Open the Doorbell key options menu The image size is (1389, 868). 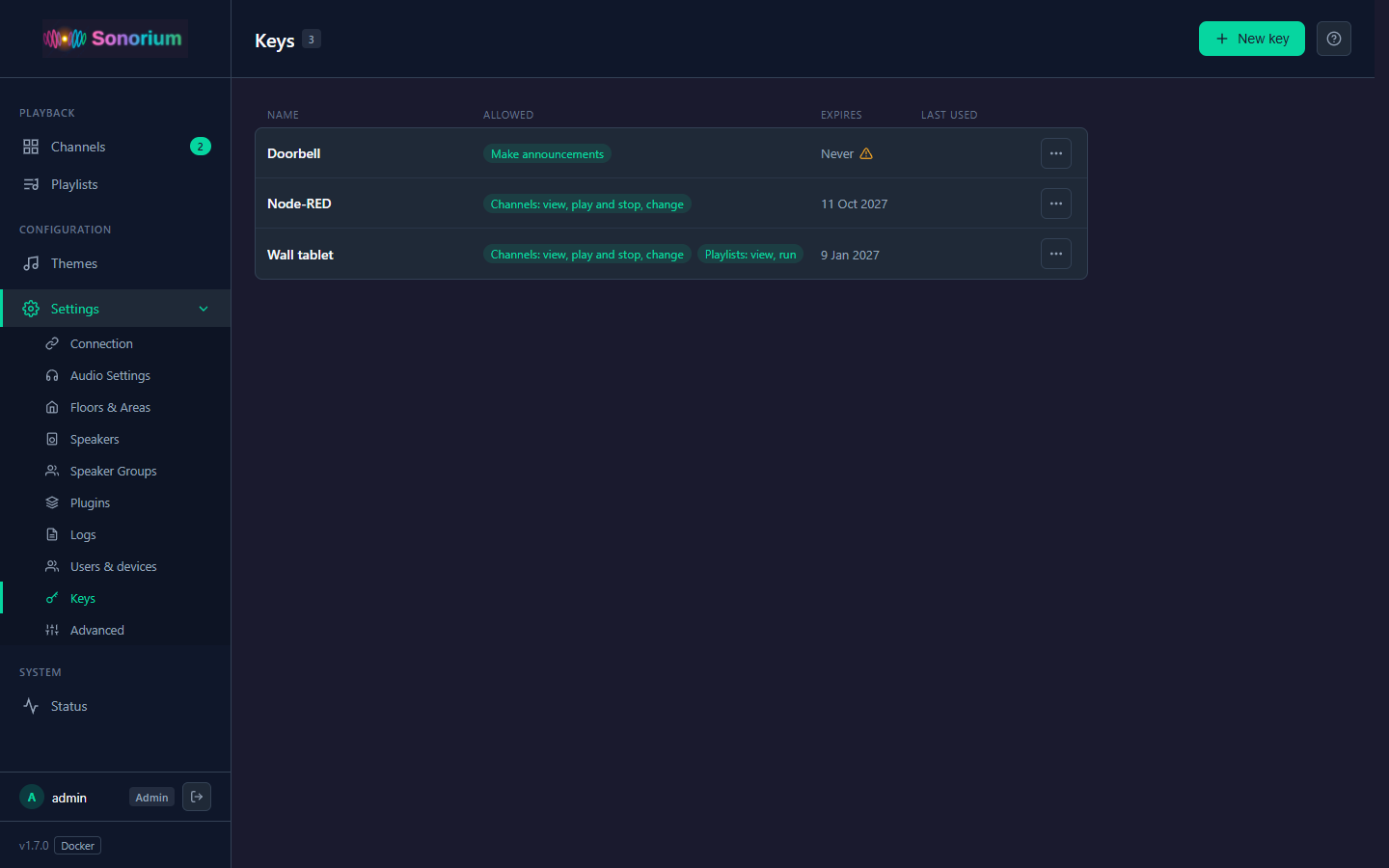1056,153
